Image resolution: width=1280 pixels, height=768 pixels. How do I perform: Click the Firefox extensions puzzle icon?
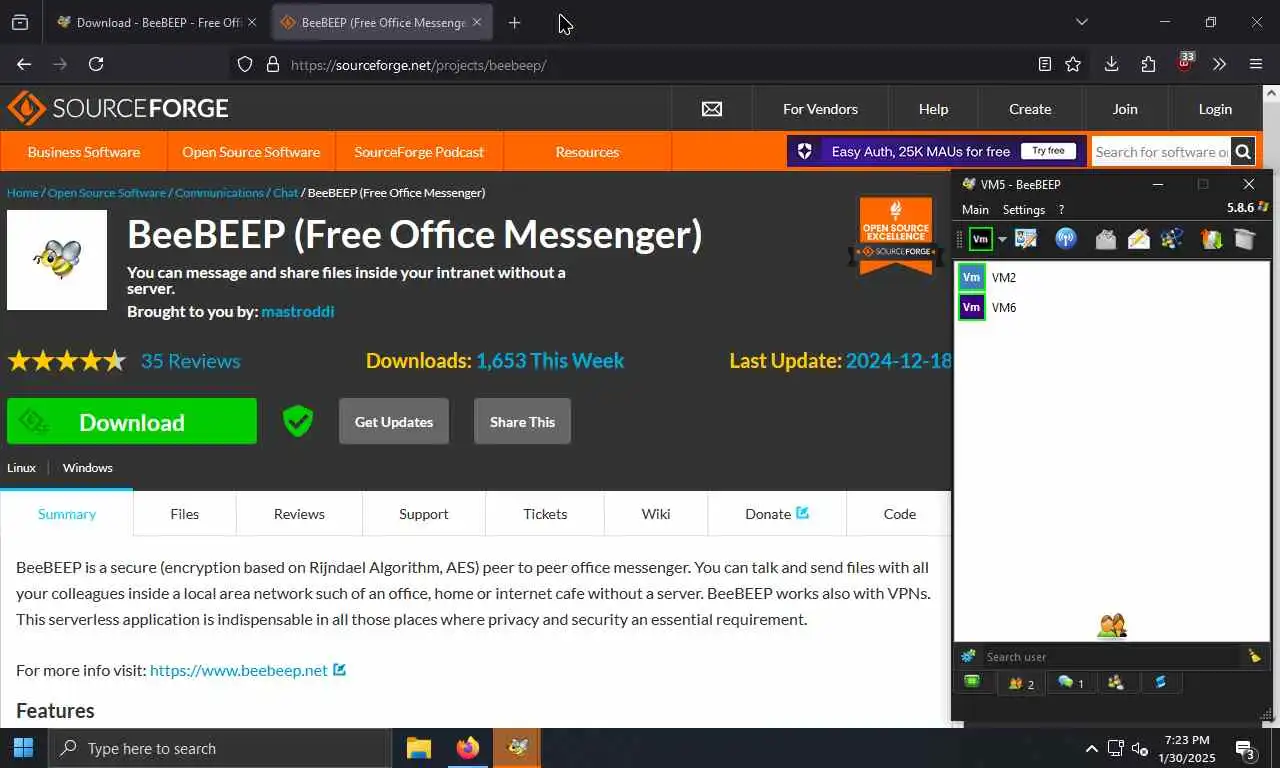tap(1148, 64)
